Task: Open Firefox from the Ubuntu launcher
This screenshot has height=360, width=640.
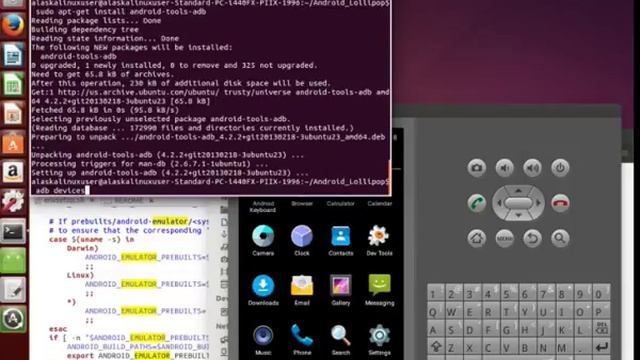Action: (x=13, y=25)
